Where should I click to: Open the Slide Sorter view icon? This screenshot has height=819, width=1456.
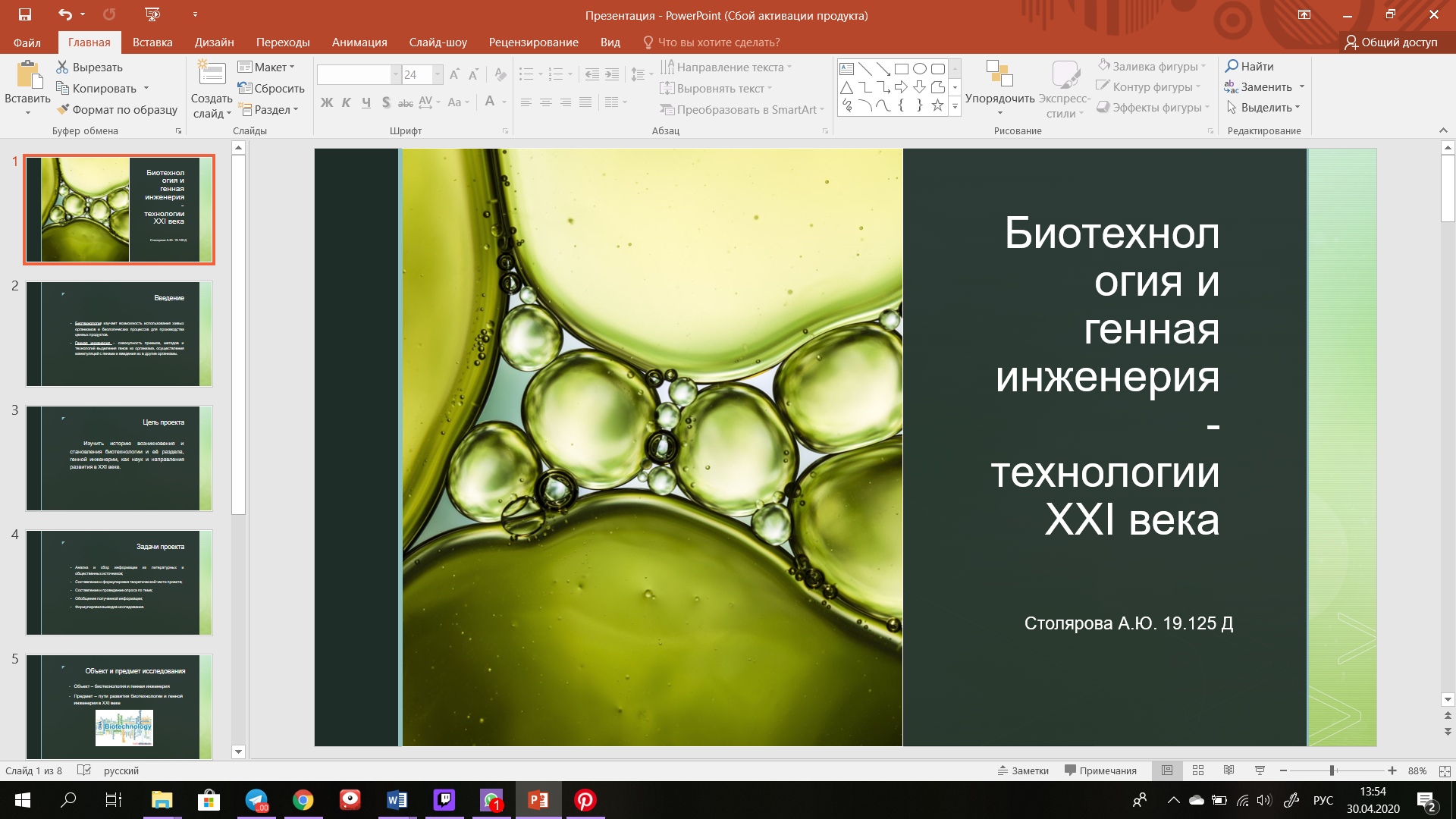coord(1198,770)
